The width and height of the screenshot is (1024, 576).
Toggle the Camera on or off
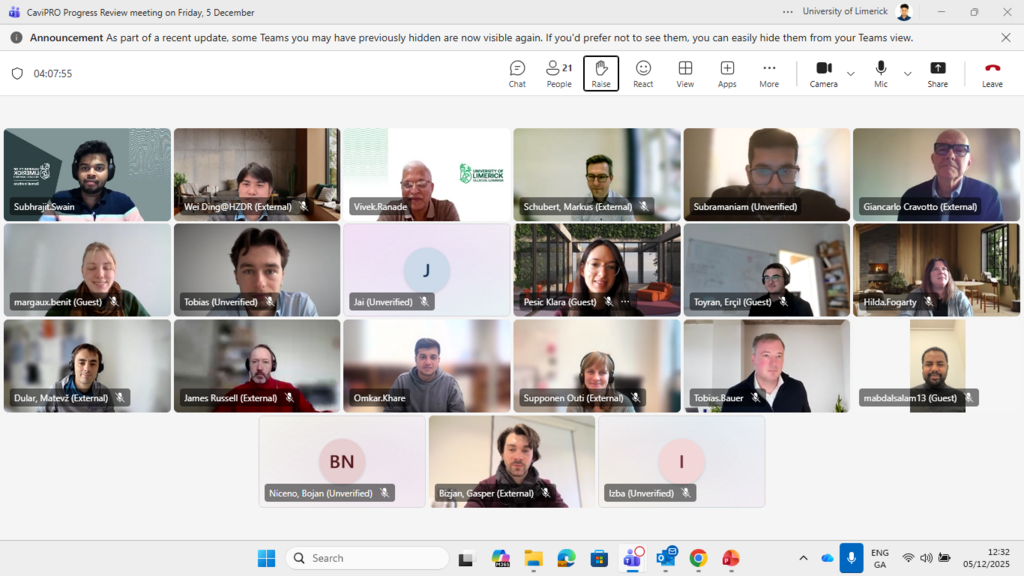[824, 73]
